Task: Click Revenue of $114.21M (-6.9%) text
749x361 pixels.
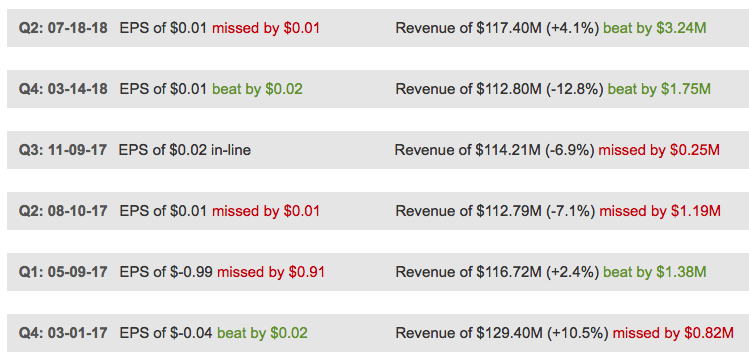Action: coord(494,150)
